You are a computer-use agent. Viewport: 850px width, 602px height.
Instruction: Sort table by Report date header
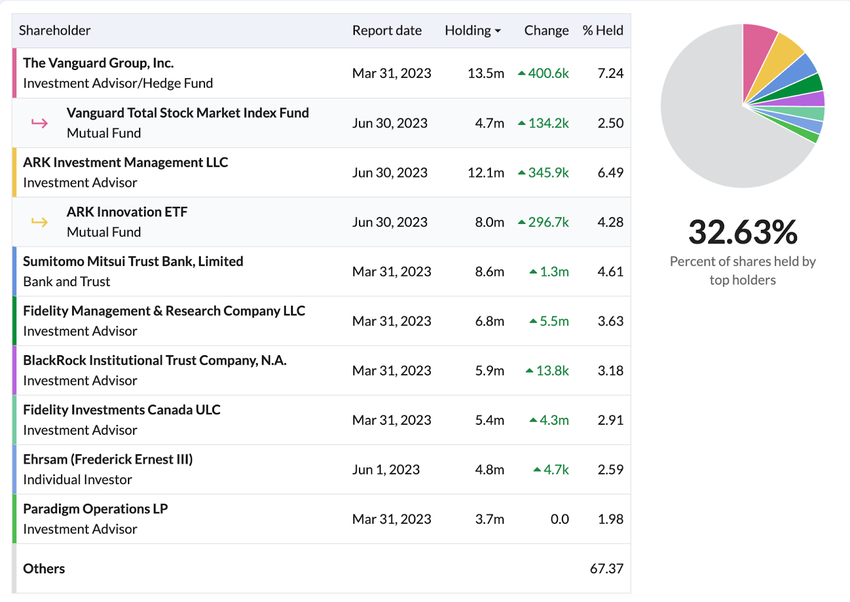[x=387, y=31]
